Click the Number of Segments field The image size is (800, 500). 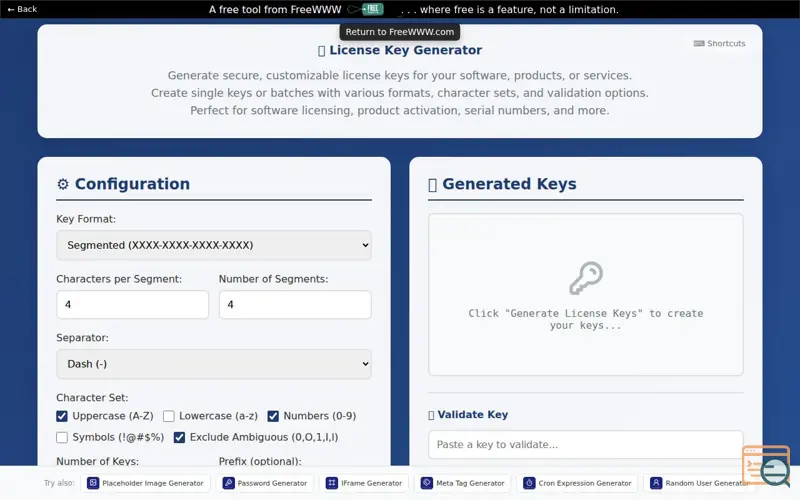[295, 305]
